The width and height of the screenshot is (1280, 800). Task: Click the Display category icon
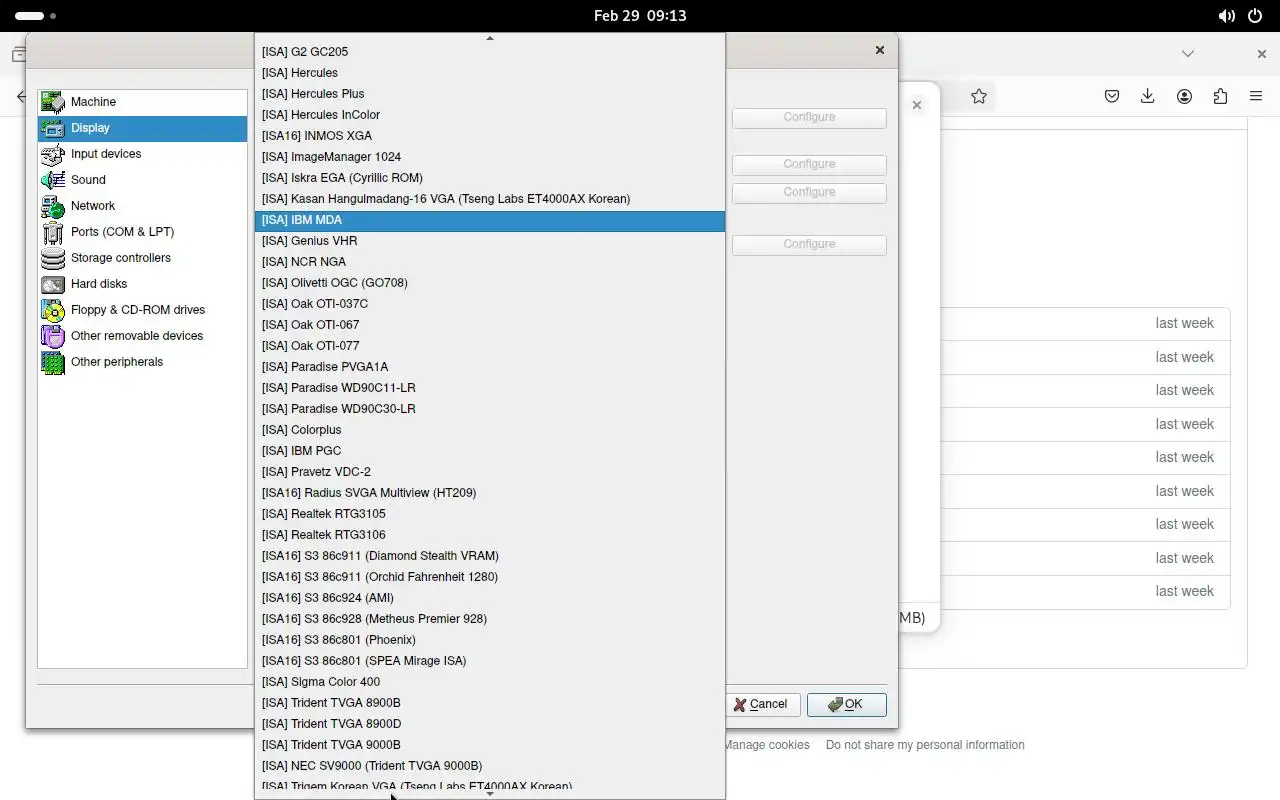53,128
